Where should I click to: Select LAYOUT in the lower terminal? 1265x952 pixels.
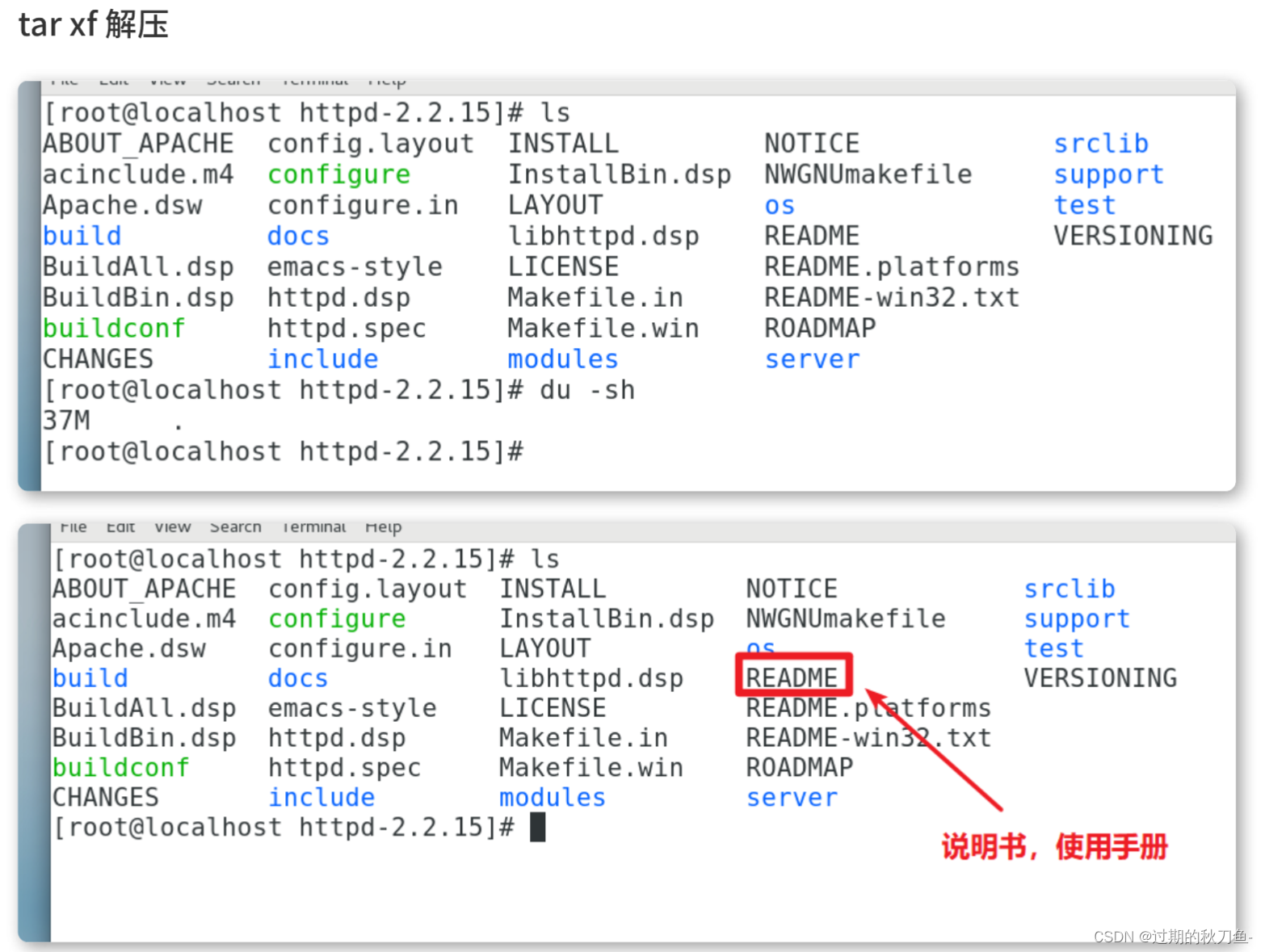tap(545, 648)
